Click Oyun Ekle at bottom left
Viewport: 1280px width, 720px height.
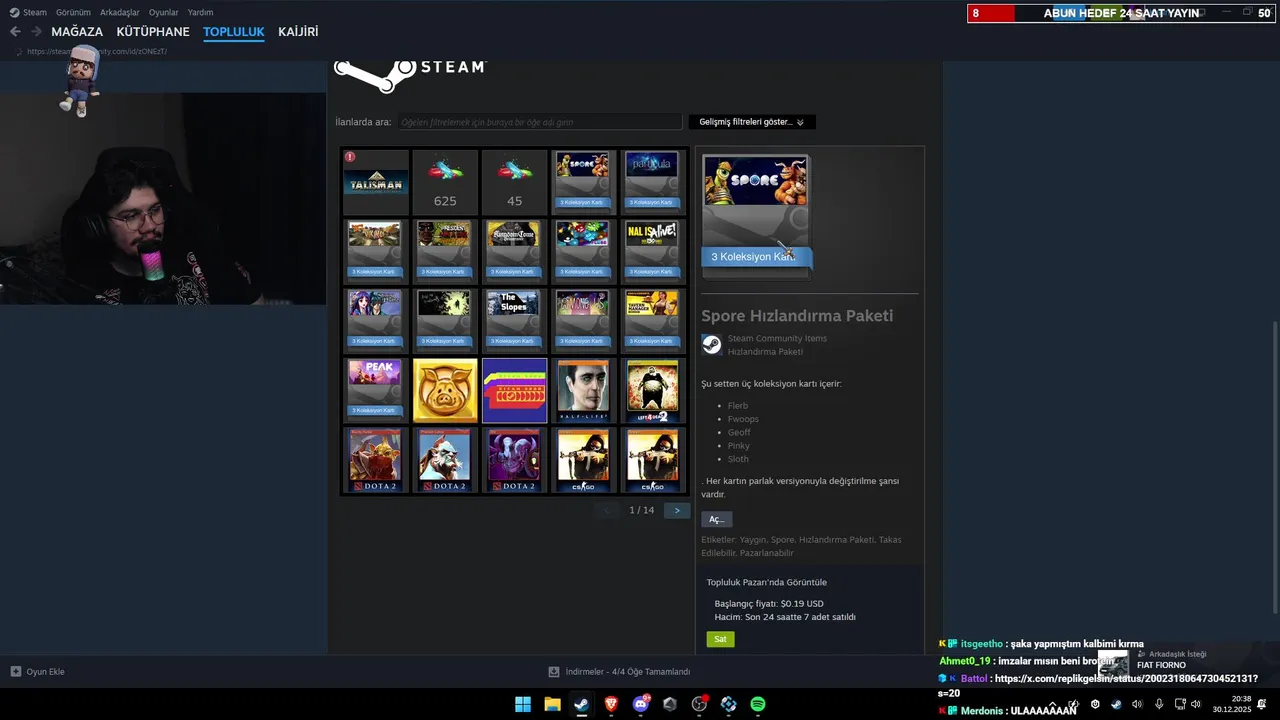point(37,672)
